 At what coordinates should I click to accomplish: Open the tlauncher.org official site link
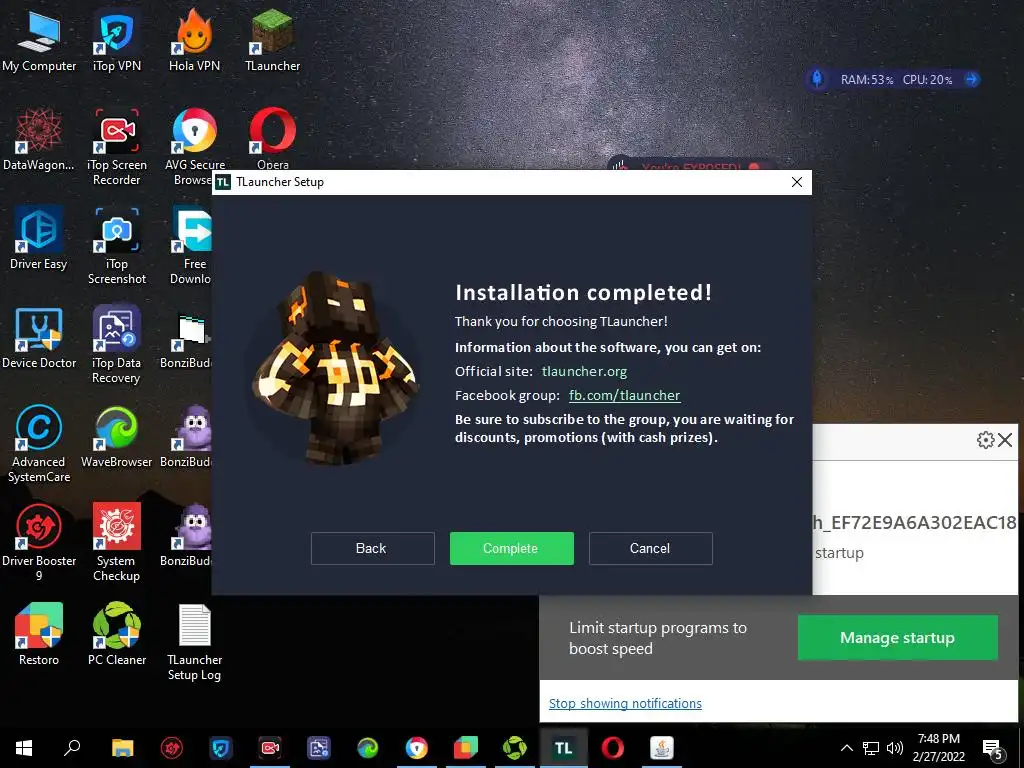point(584,372)
